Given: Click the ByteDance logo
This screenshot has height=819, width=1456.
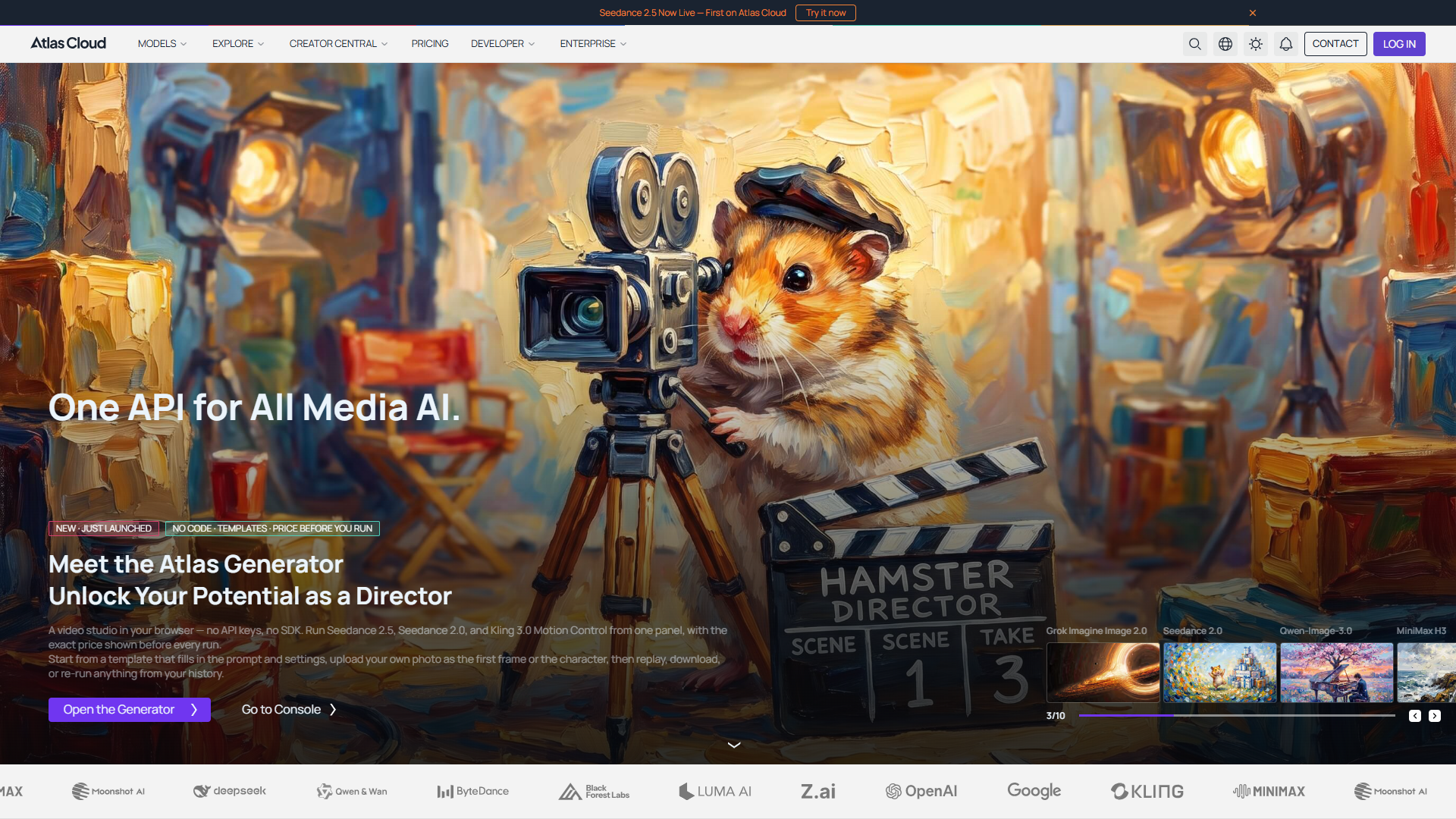Looking at the screenshot, I should (473, 791).
